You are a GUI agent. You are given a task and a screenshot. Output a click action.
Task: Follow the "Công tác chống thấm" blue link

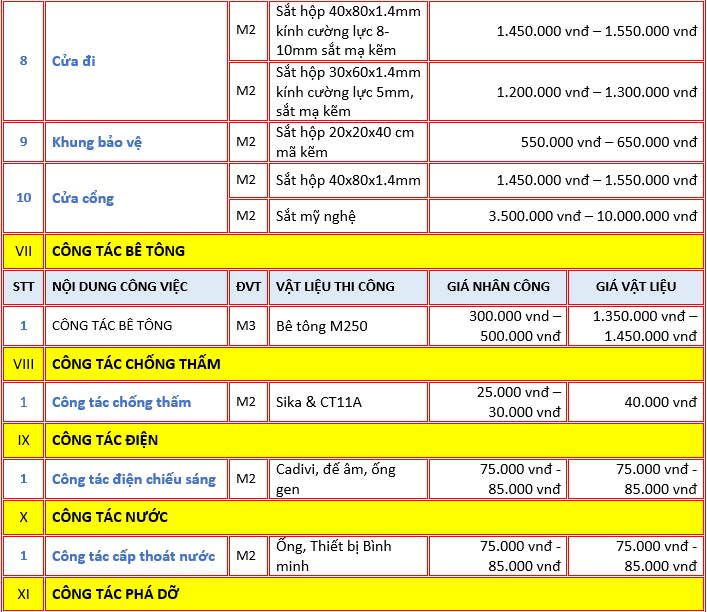[121, 402]
